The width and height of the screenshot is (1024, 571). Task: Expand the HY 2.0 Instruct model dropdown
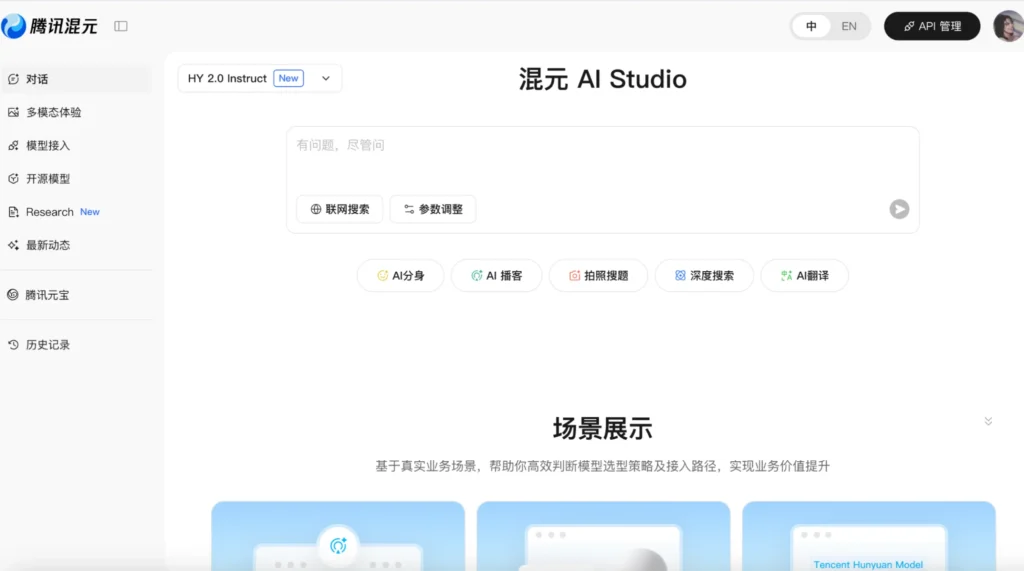(x=260, y=78)
